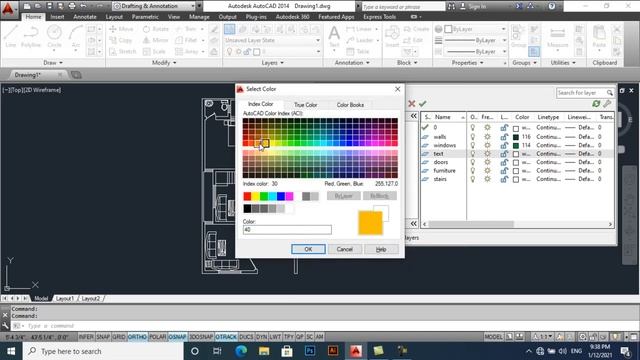This screenshot has width=640, height=360.
Task: Open File Explorer from the taskbar
Action: pyautogui.click(x=264, y=351)
